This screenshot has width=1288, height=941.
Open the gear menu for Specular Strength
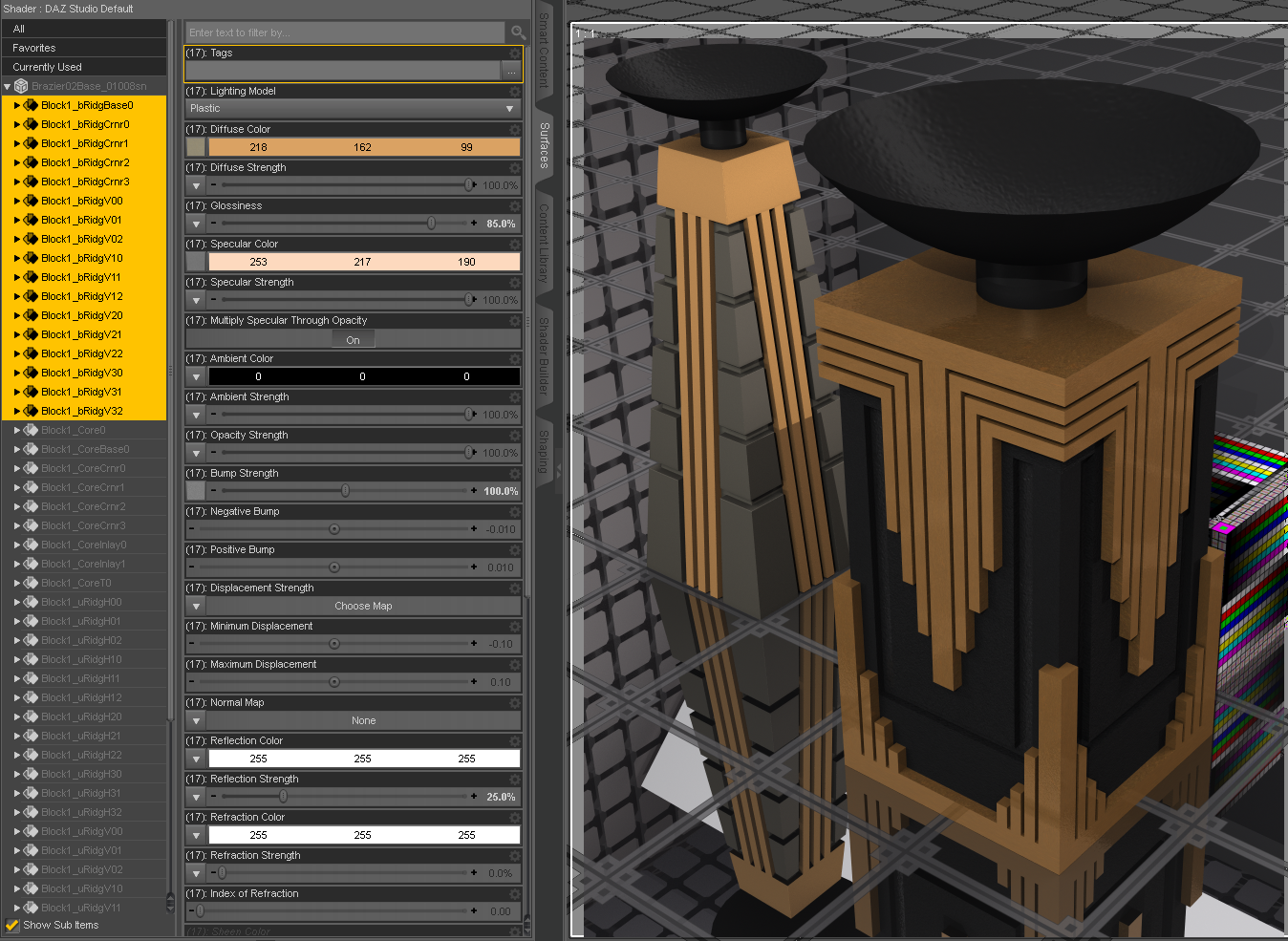click(x=515, y=282)
